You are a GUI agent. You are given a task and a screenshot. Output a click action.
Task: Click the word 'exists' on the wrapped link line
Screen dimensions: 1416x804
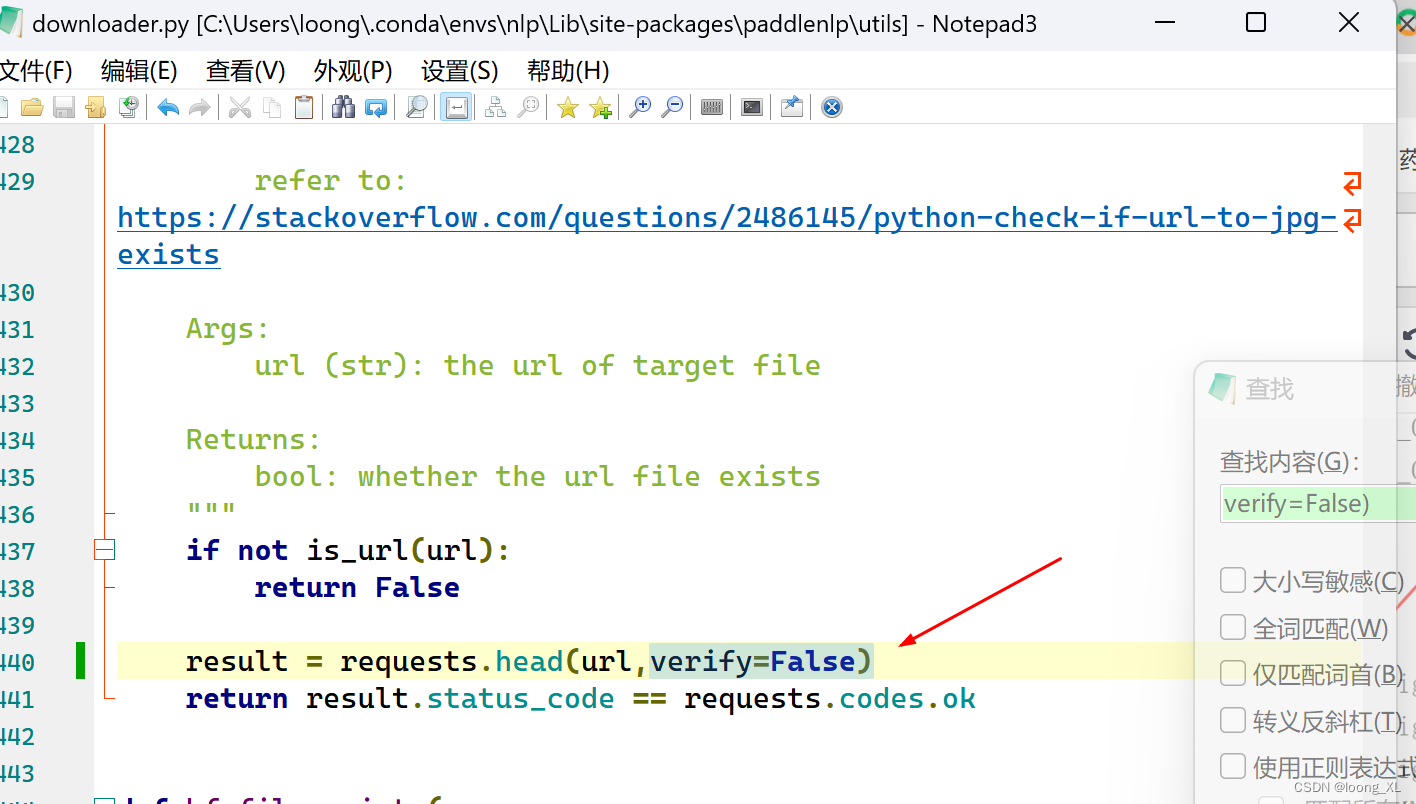[169, 254]
